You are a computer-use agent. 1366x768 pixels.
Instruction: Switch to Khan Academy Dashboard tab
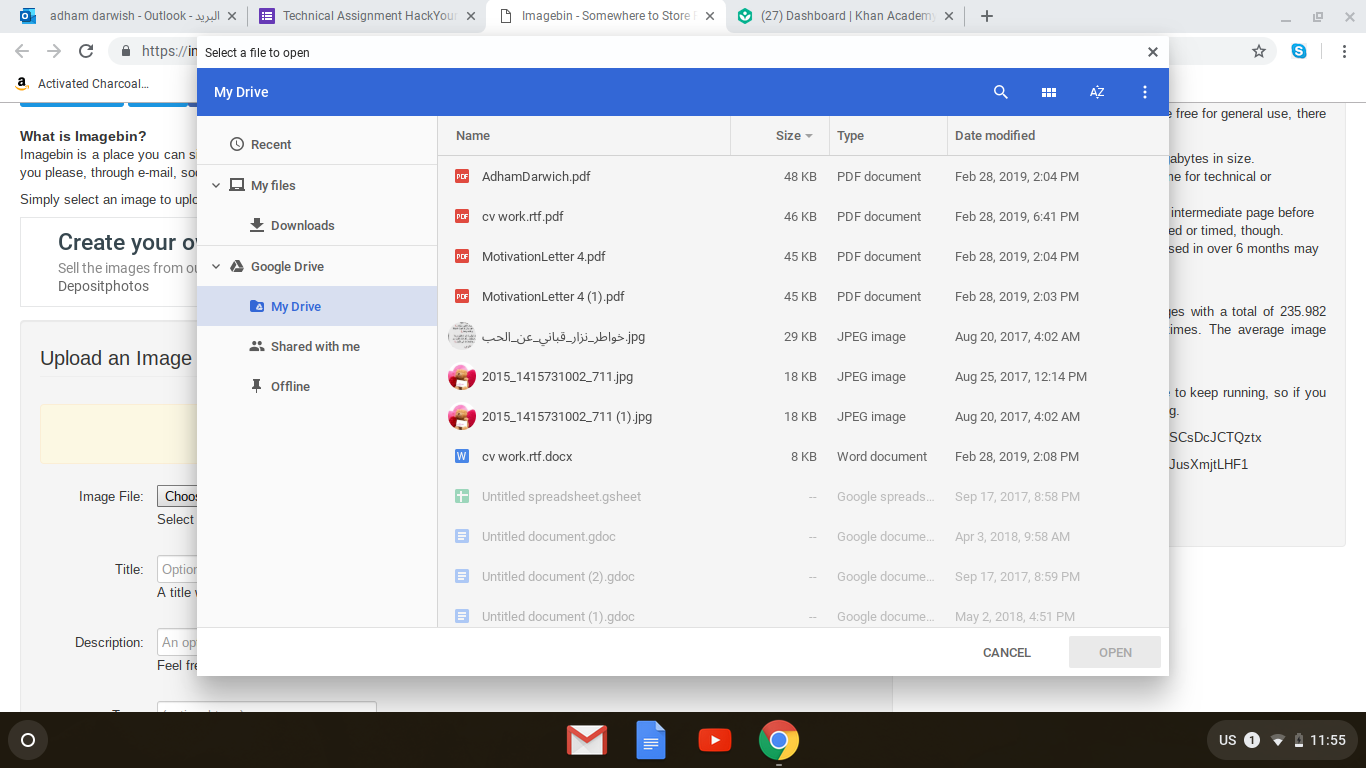(x=846, y=16)
